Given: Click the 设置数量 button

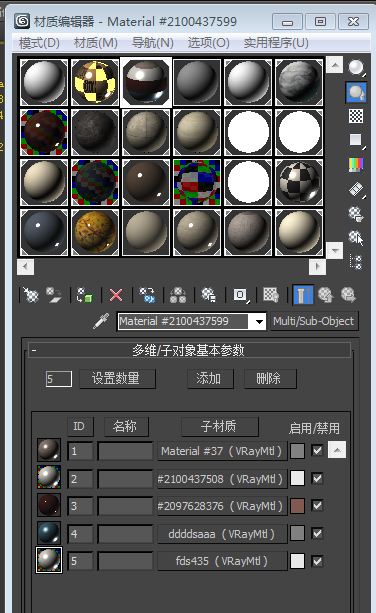Looking at the screenshot, I should 117,378.
